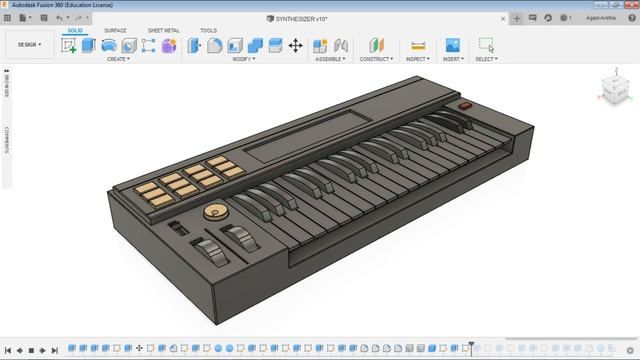Click the window Select tool icon
Image resolution: width=640 pixels, height=360 pixels.
pos(487,45)
